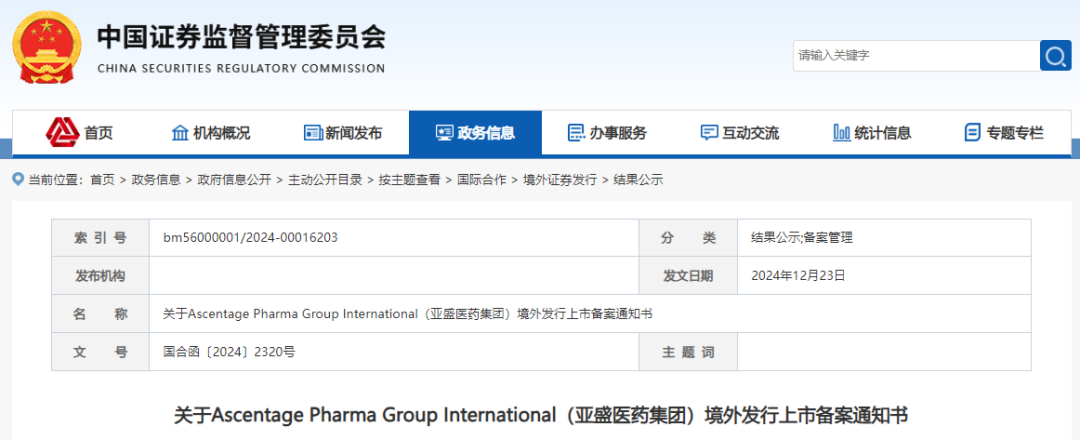Open the 专题专栏 navigation tab
This screenshot has width=1080, height=440.
1004,133
